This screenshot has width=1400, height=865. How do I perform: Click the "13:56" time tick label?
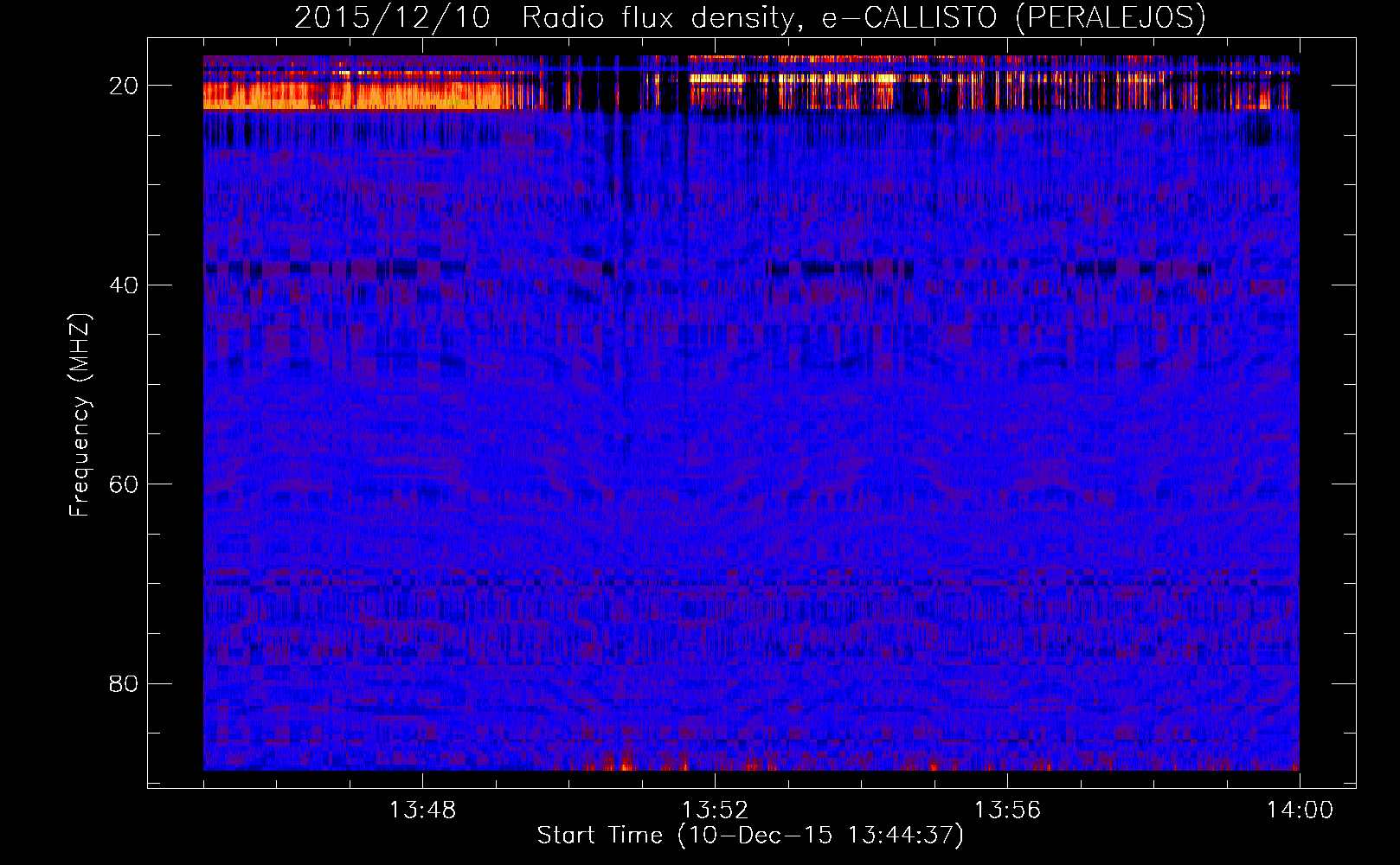pyautogui.click(x=1007, y=811)
